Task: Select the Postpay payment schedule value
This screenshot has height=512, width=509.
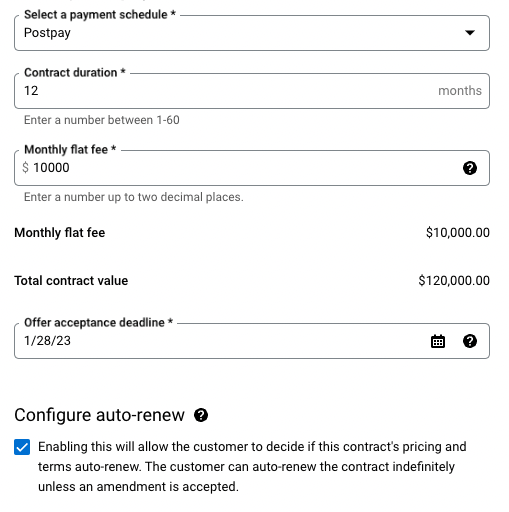Action: click(x=47, y=33)
